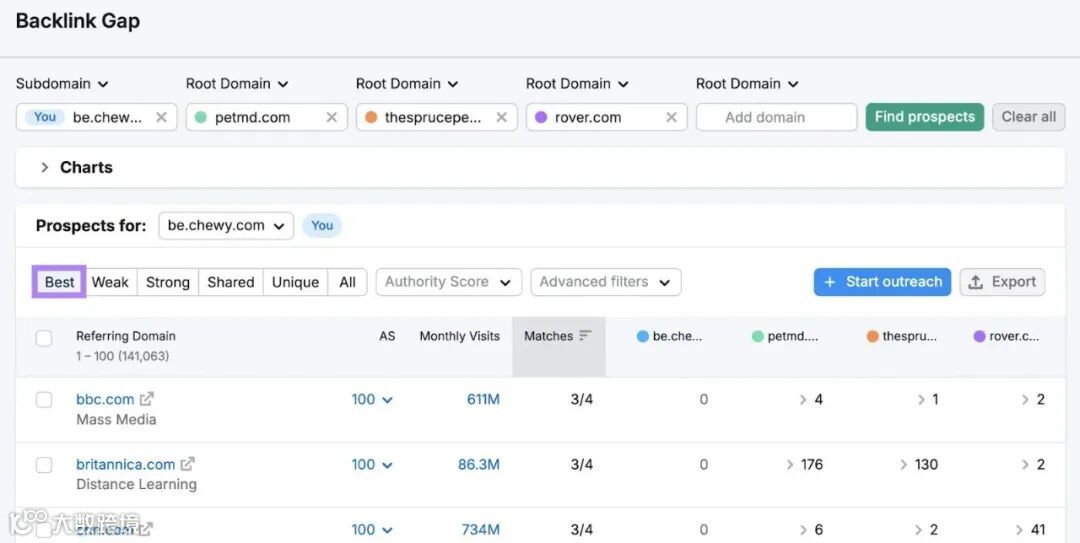The width and height of the screenshot is (1080, 543).
Task: Remove be.chewy domain with X icon
Action: (161, 117)
